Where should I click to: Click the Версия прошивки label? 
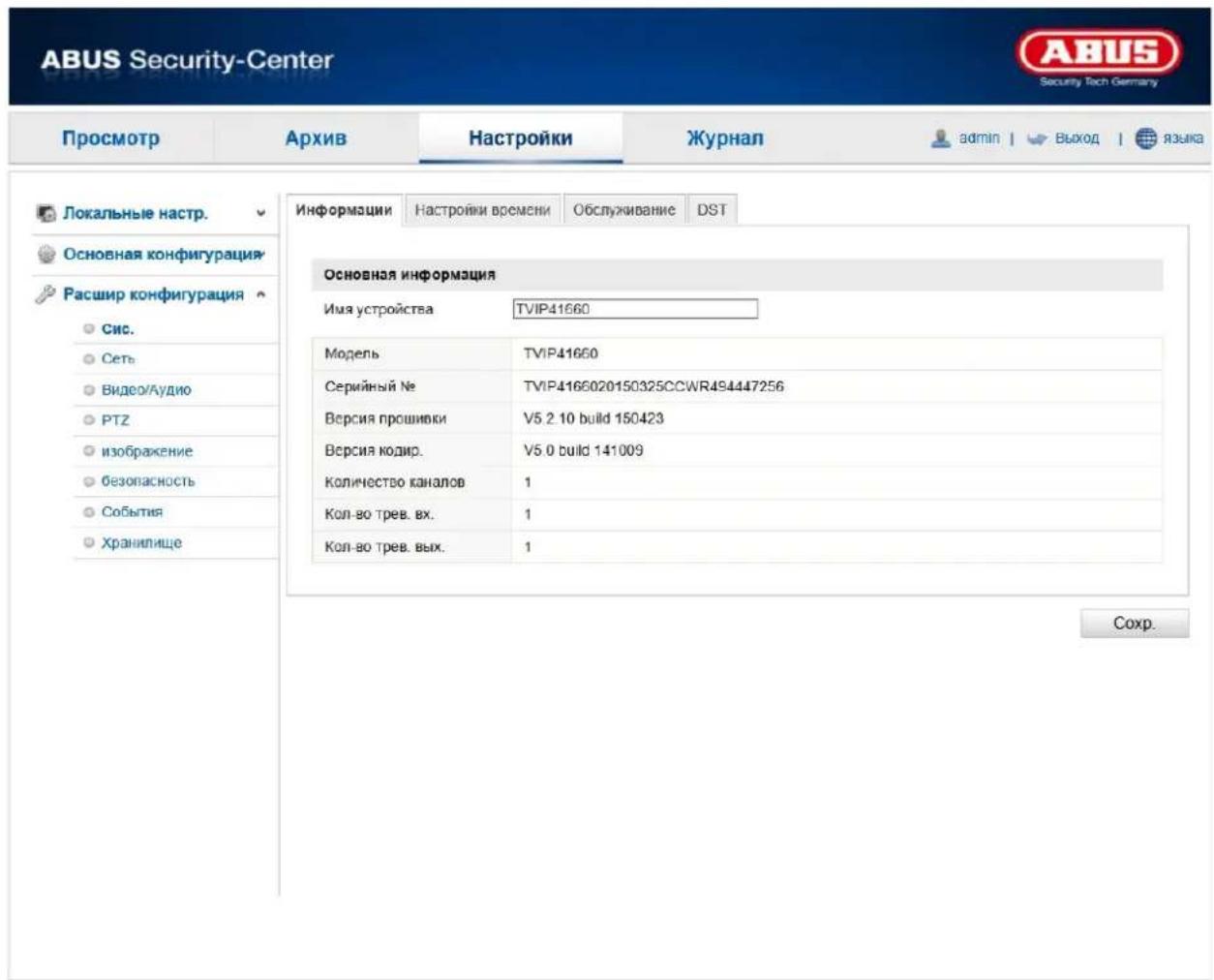coord(385,418)
